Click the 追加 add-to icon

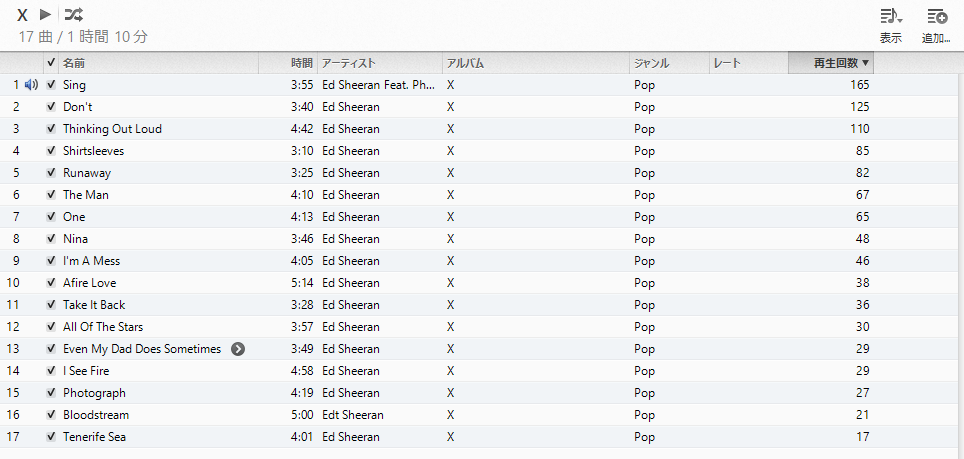coord(937,17)
